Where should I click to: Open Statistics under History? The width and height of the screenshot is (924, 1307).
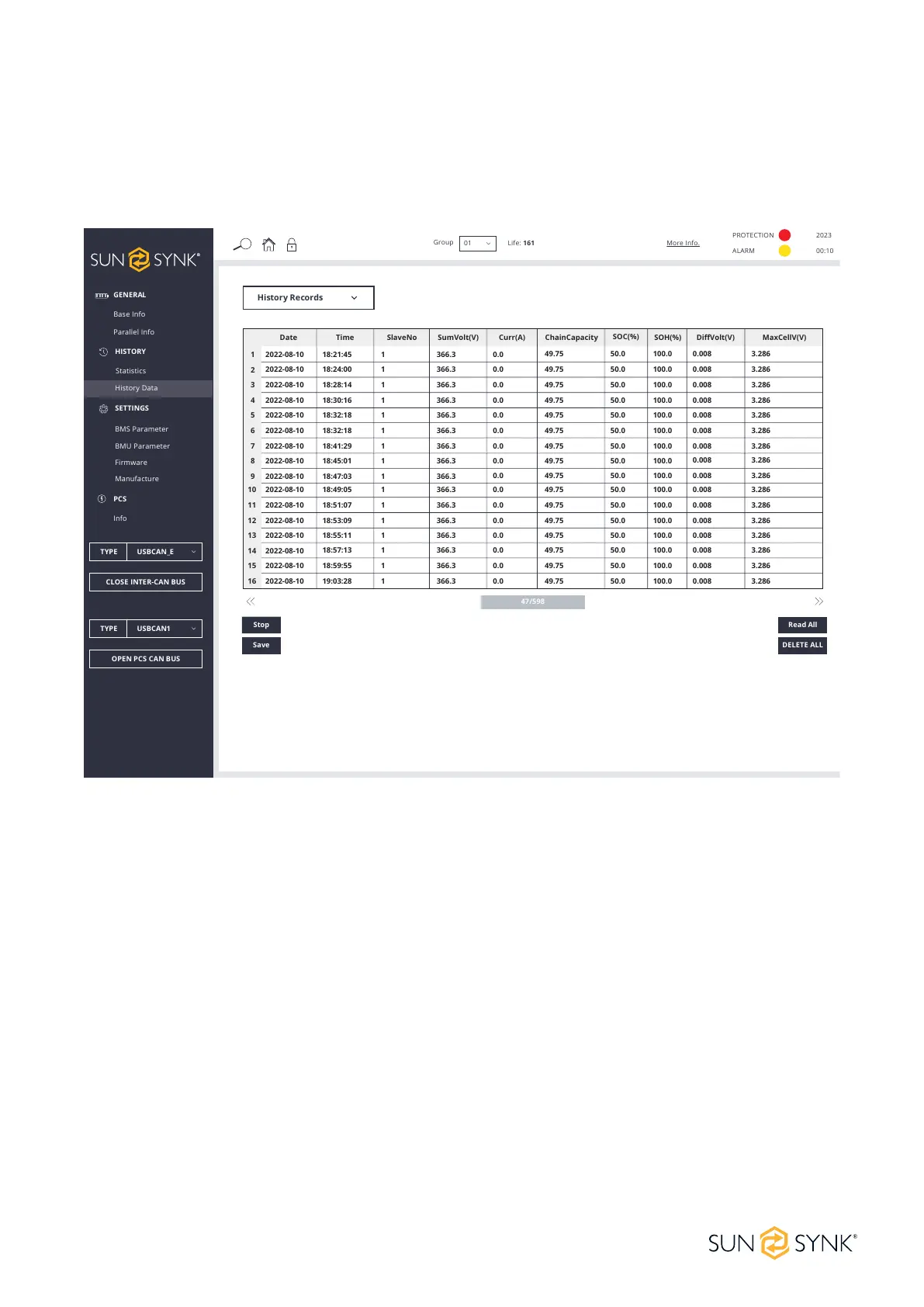pyautogui.click(x=130, y=371)
